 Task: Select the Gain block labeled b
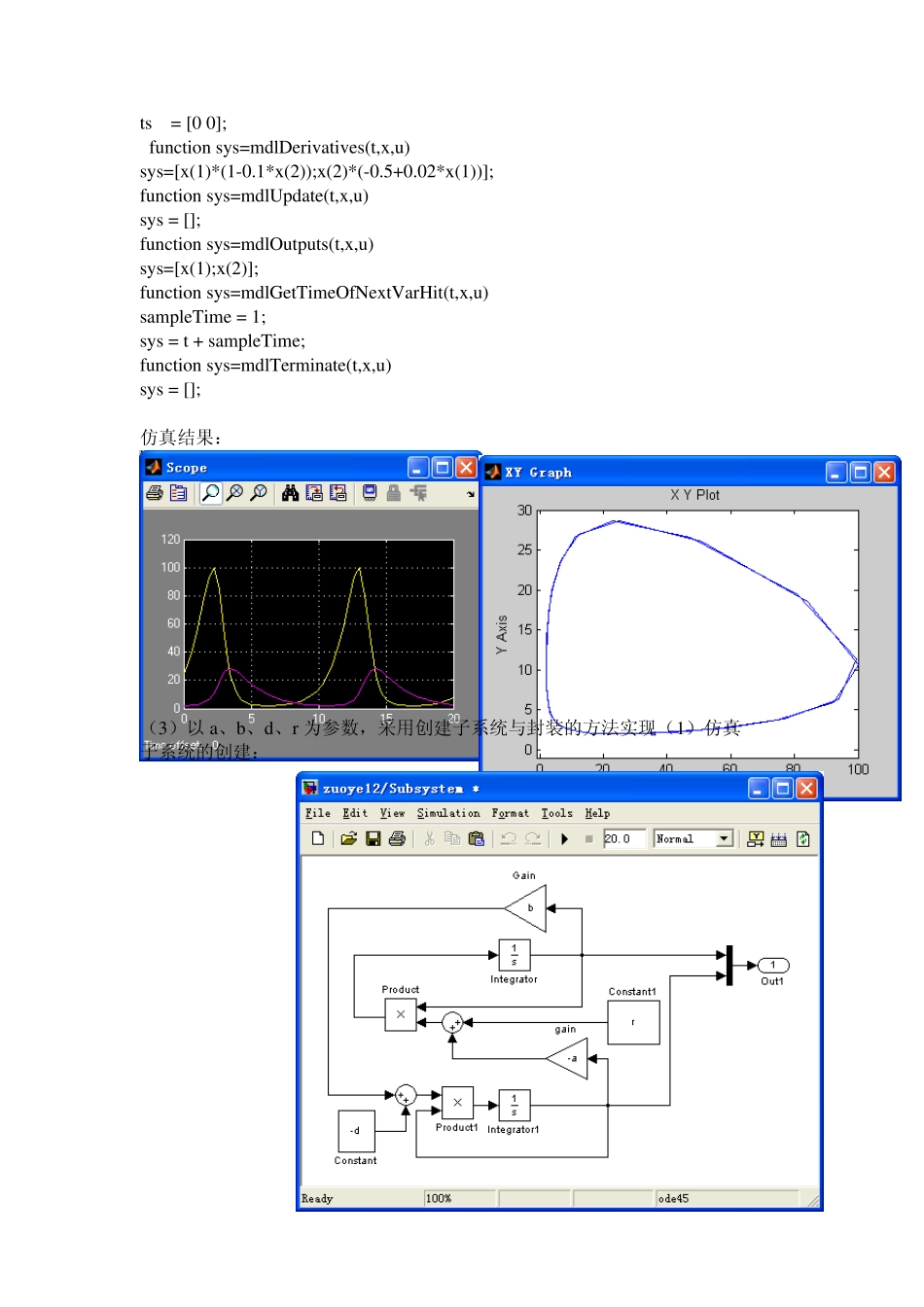click(x=526, y=908)
